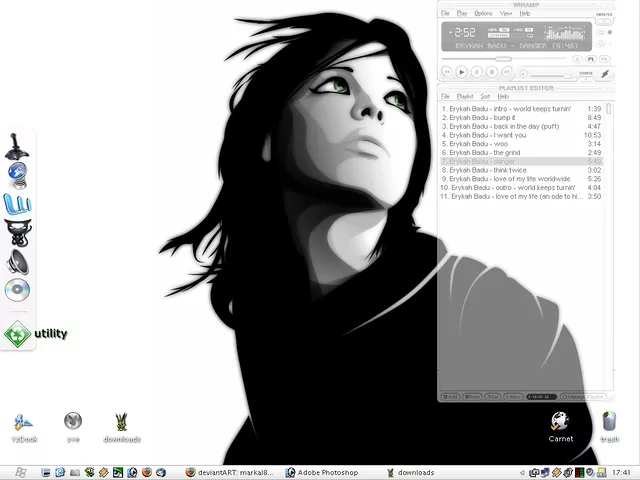The width and height of the screenshot is (640, 480).
Task: Launch the CD disc icon in the dock
Action: pyautogui.click(x=17, y=291)
